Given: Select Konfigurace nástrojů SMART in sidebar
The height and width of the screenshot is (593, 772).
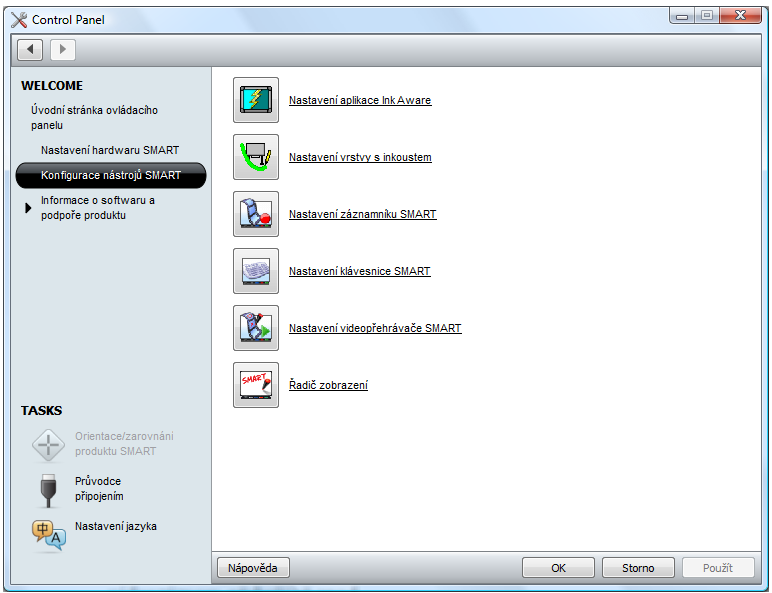Looking at the screenshot, I should tap(111, 175).
